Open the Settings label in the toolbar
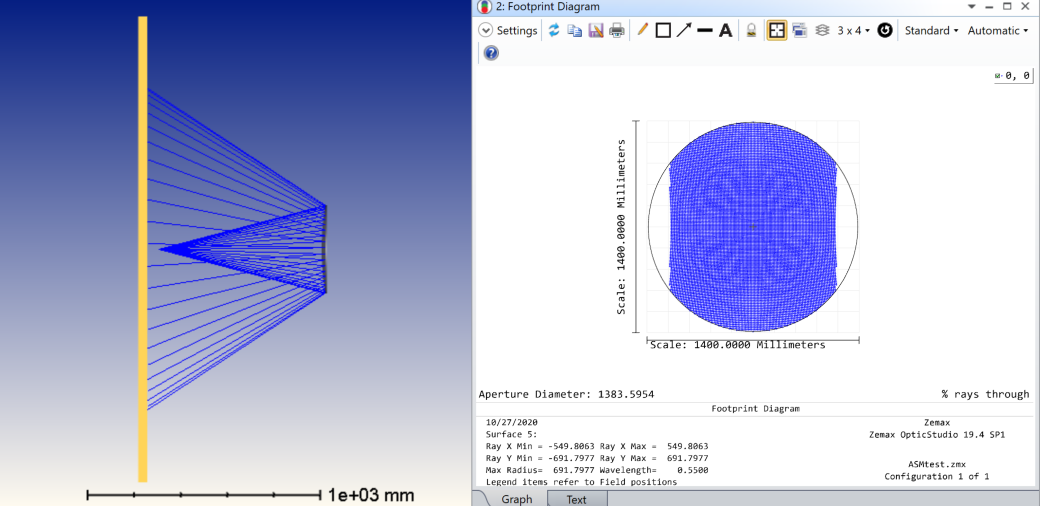Image resolution: width=1040 pixels, height=506 pixels. (x=517, y=31)
